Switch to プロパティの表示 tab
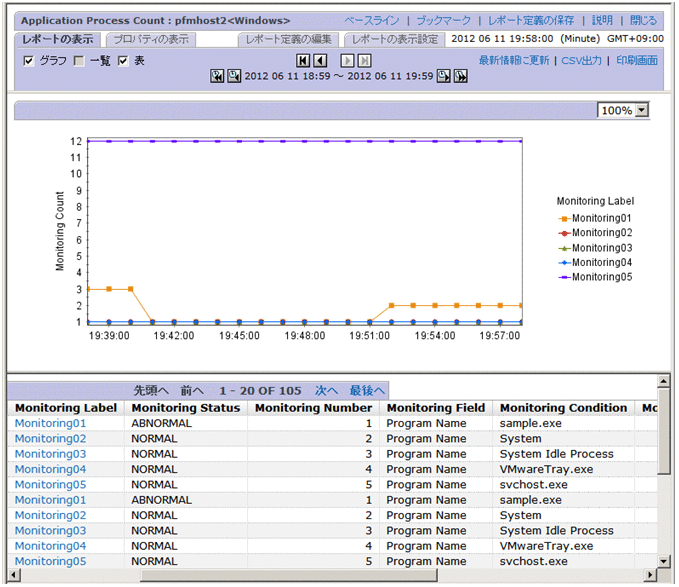This screenshot has width=679, height=587. coord(151,40)
